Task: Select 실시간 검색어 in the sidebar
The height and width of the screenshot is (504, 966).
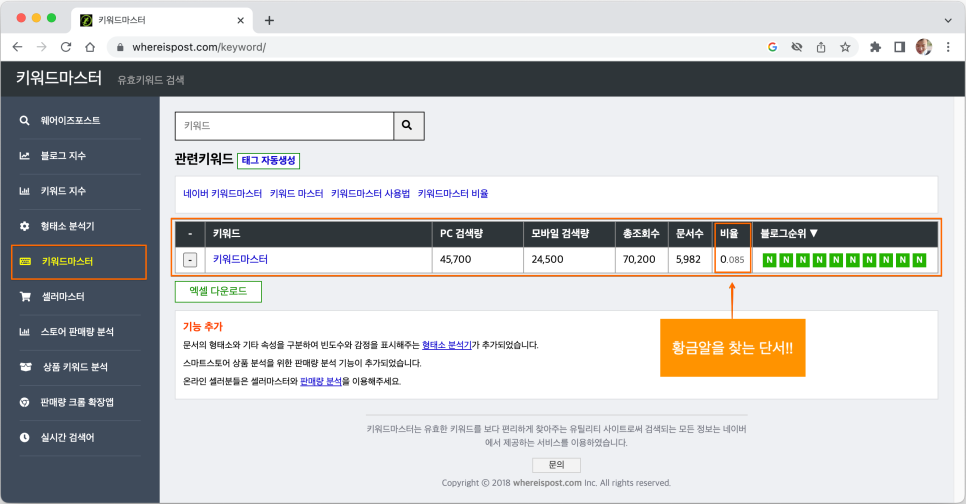Action: click(67, 437)
